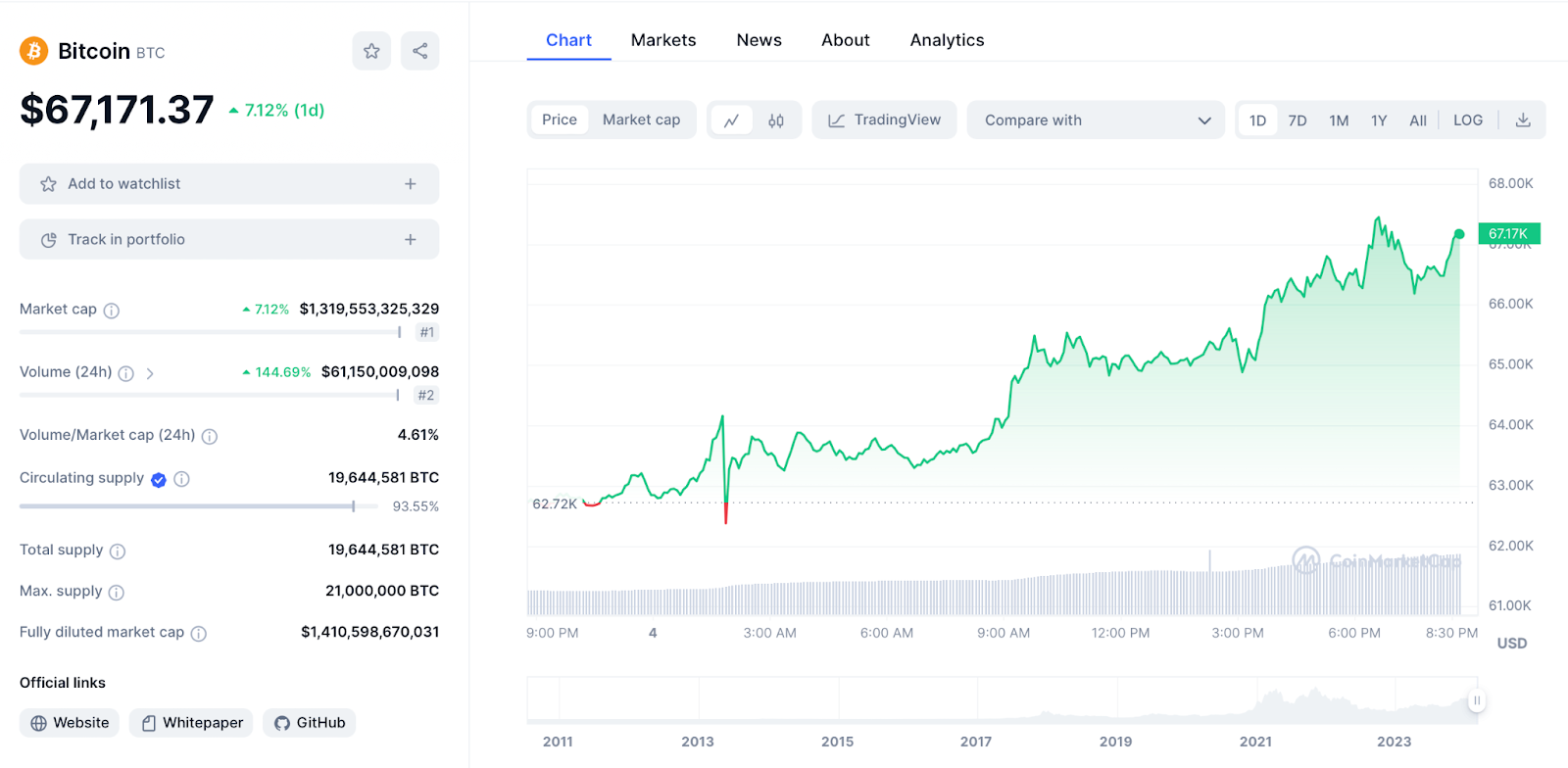Open Volume (24h) info icon
The width and height of the screenshot is (1568, 768).
coord(126,373)
